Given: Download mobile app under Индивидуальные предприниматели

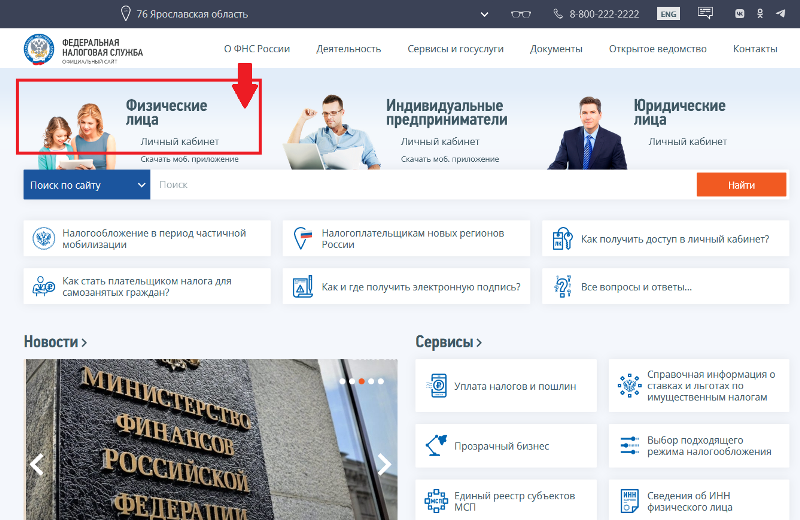Looking at the screenshot, I should tap(449, 159).
